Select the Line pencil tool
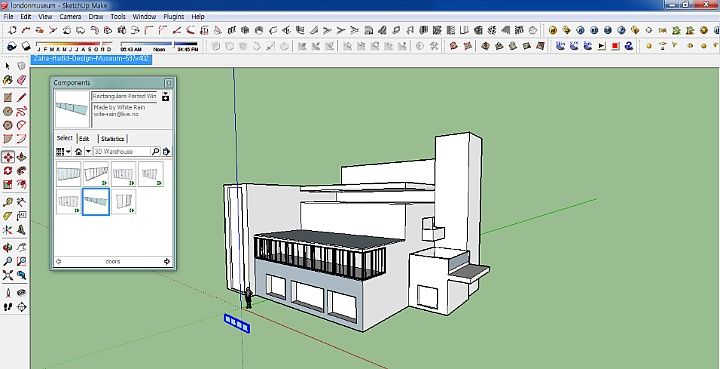 point(21,97)
